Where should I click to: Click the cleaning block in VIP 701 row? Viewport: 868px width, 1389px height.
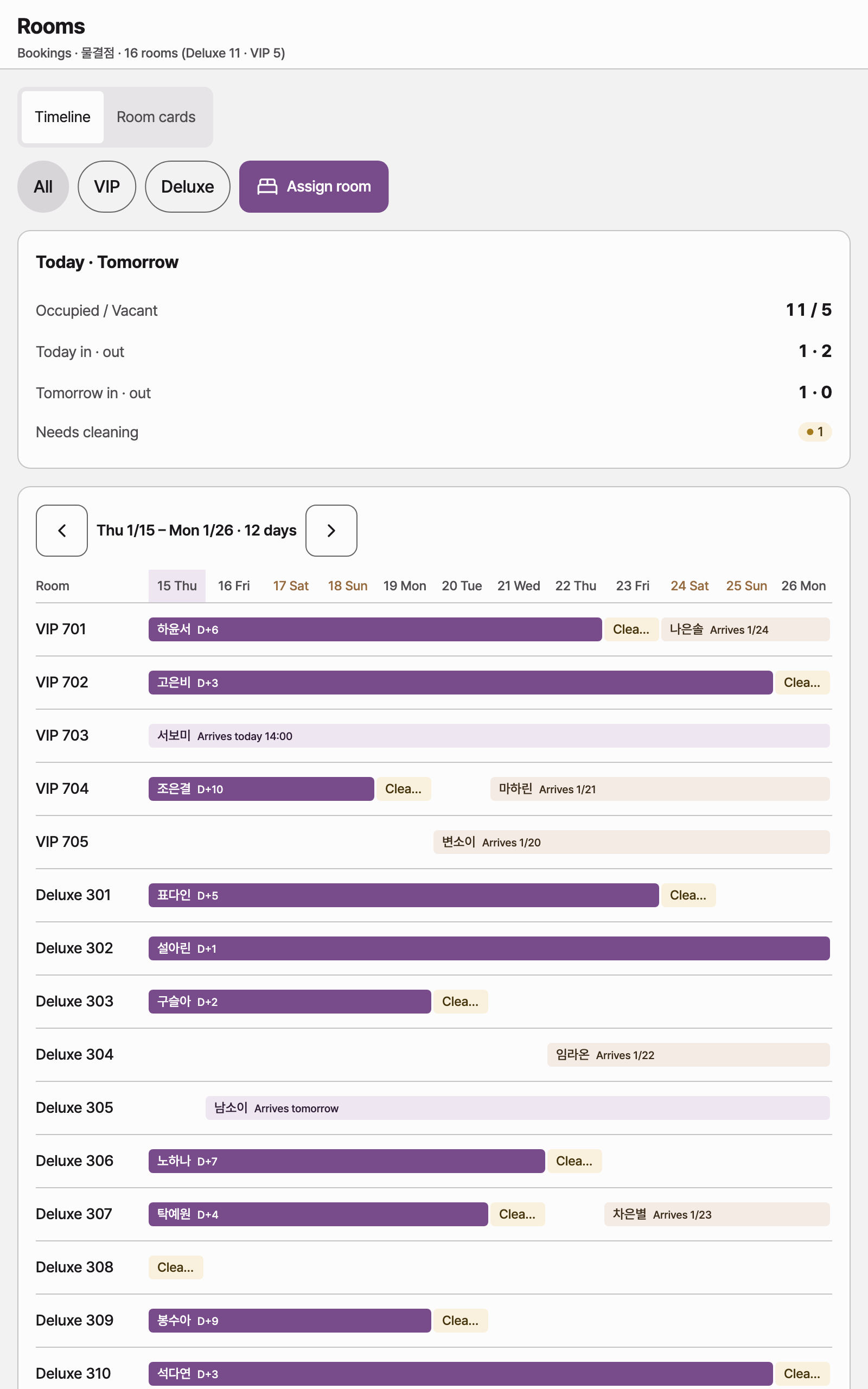pyautogui.click(x=631, y=629)
